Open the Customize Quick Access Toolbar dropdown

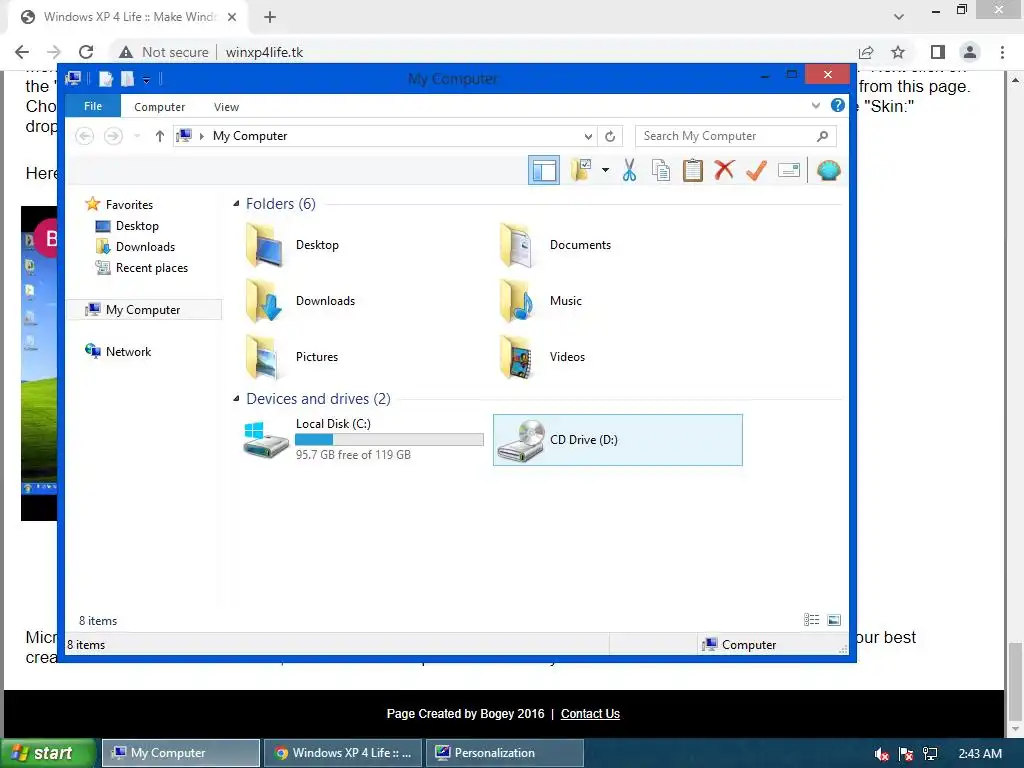tap(146, 80)
